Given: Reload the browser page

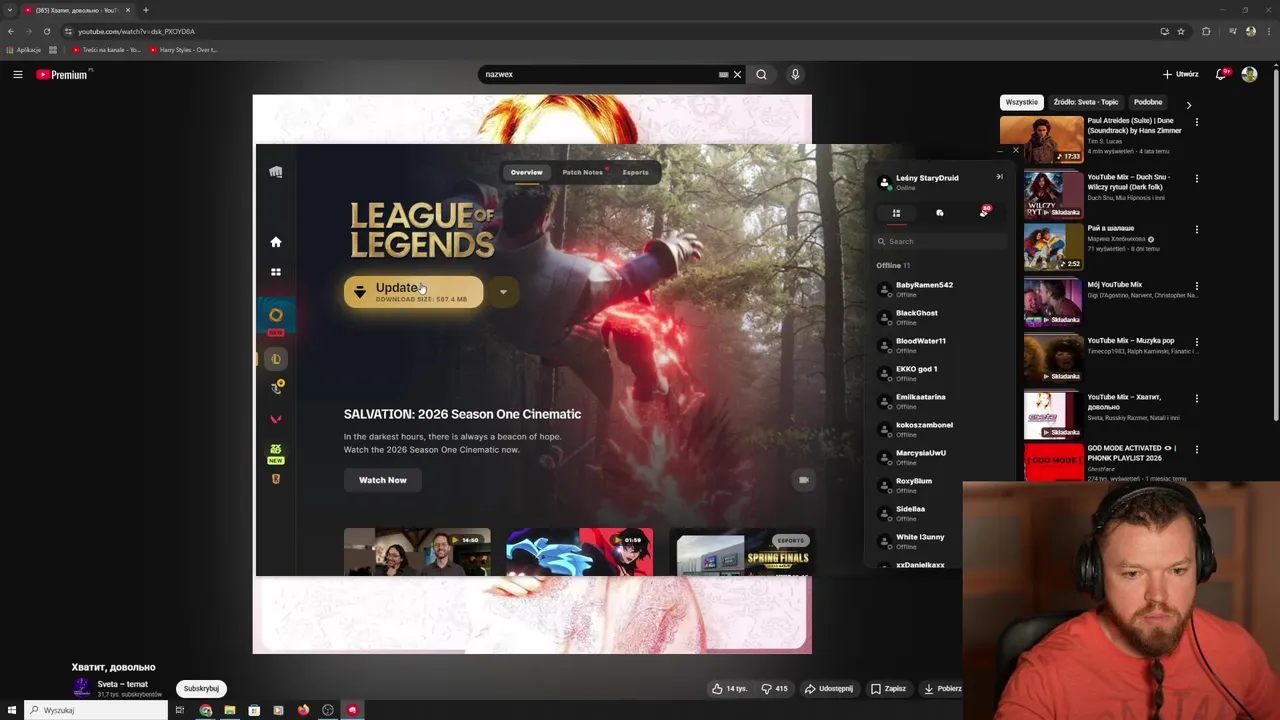Looking at the screenshot, I should point(46,31).
